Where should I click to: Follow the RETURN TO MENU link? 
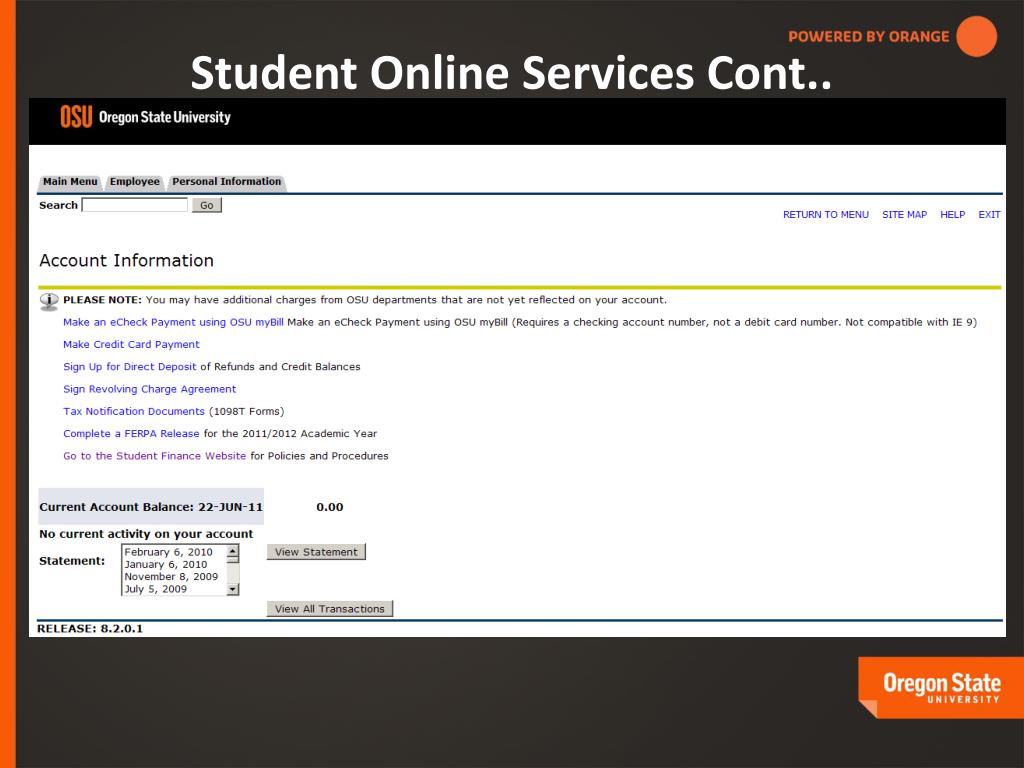point(825,214)
